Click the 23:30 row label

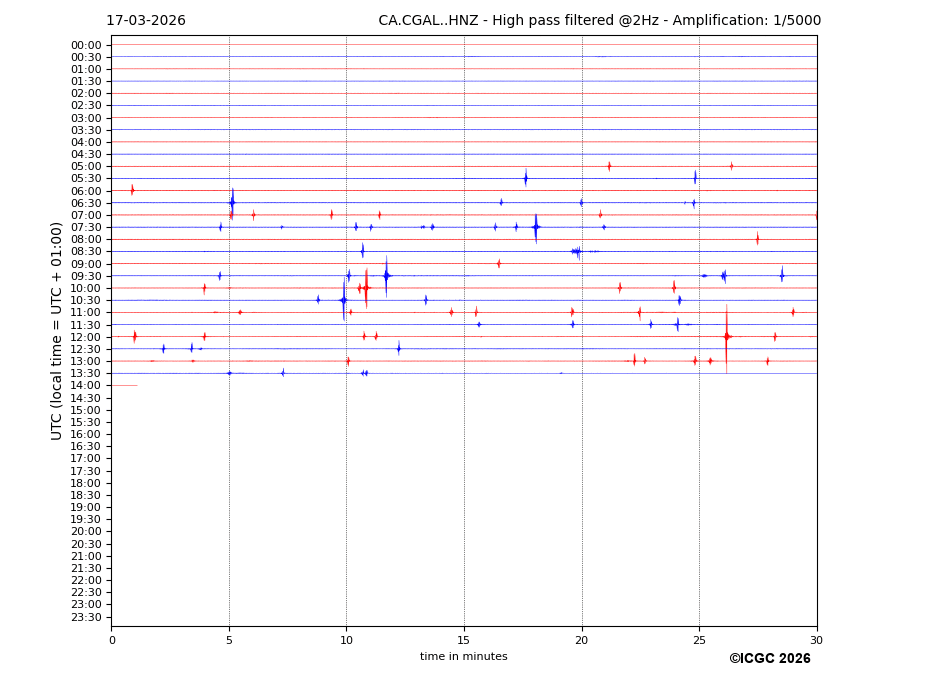pos(85,617)
